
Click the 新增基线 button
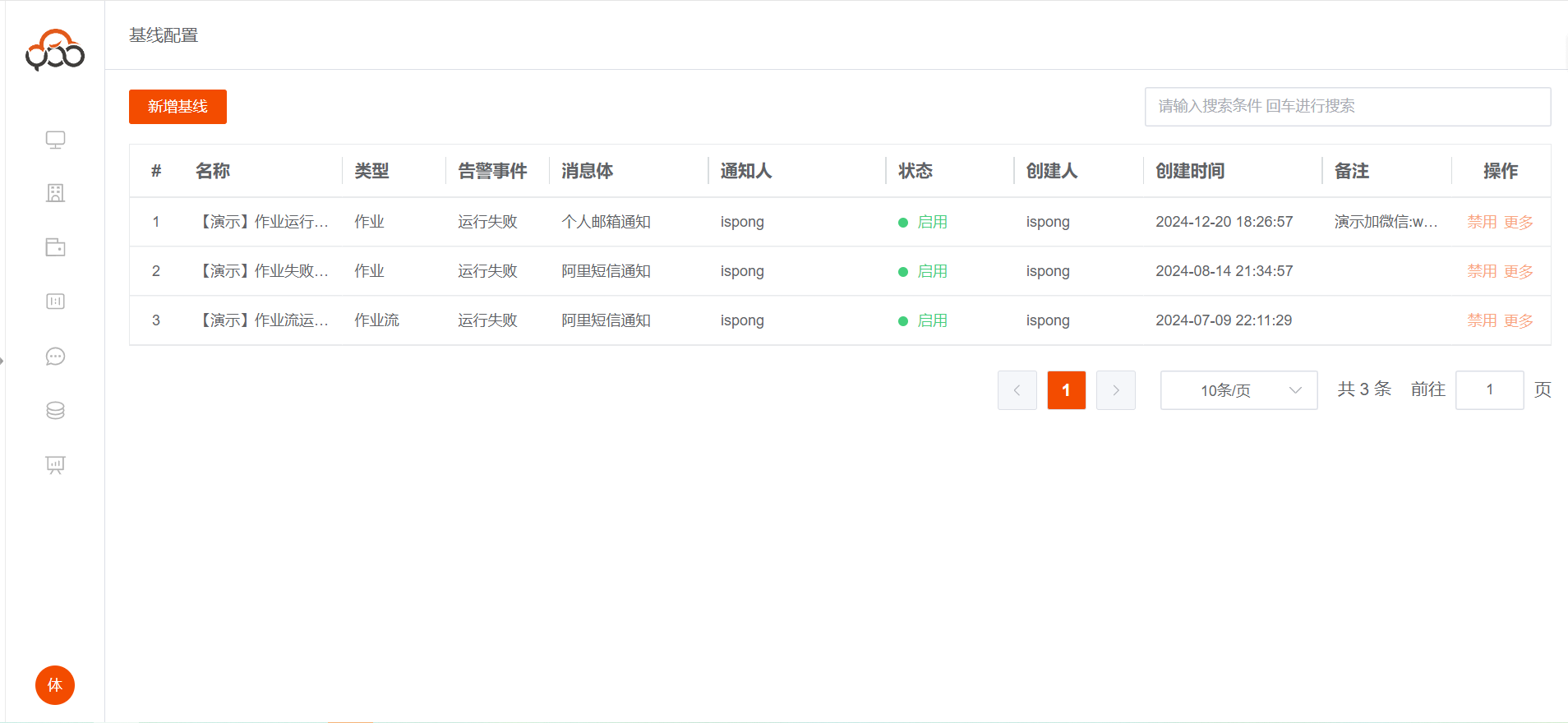178,107
